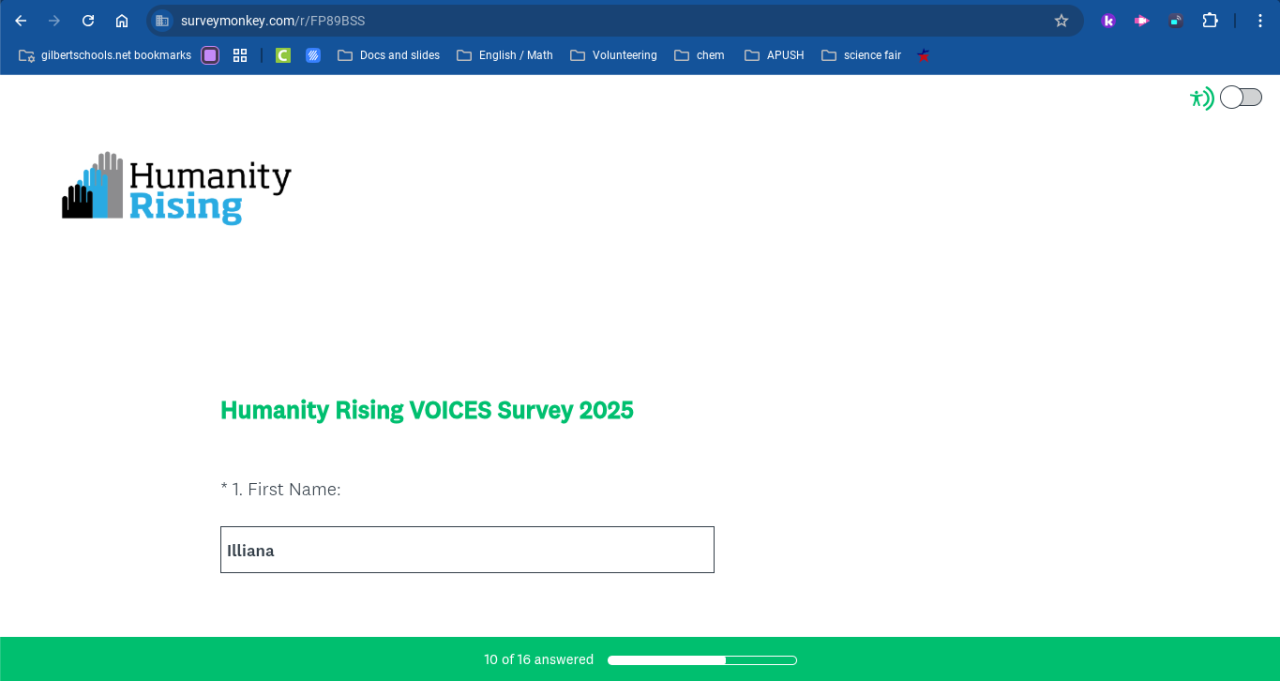Open the Volunteering bookmarks folder

[613, 55]
